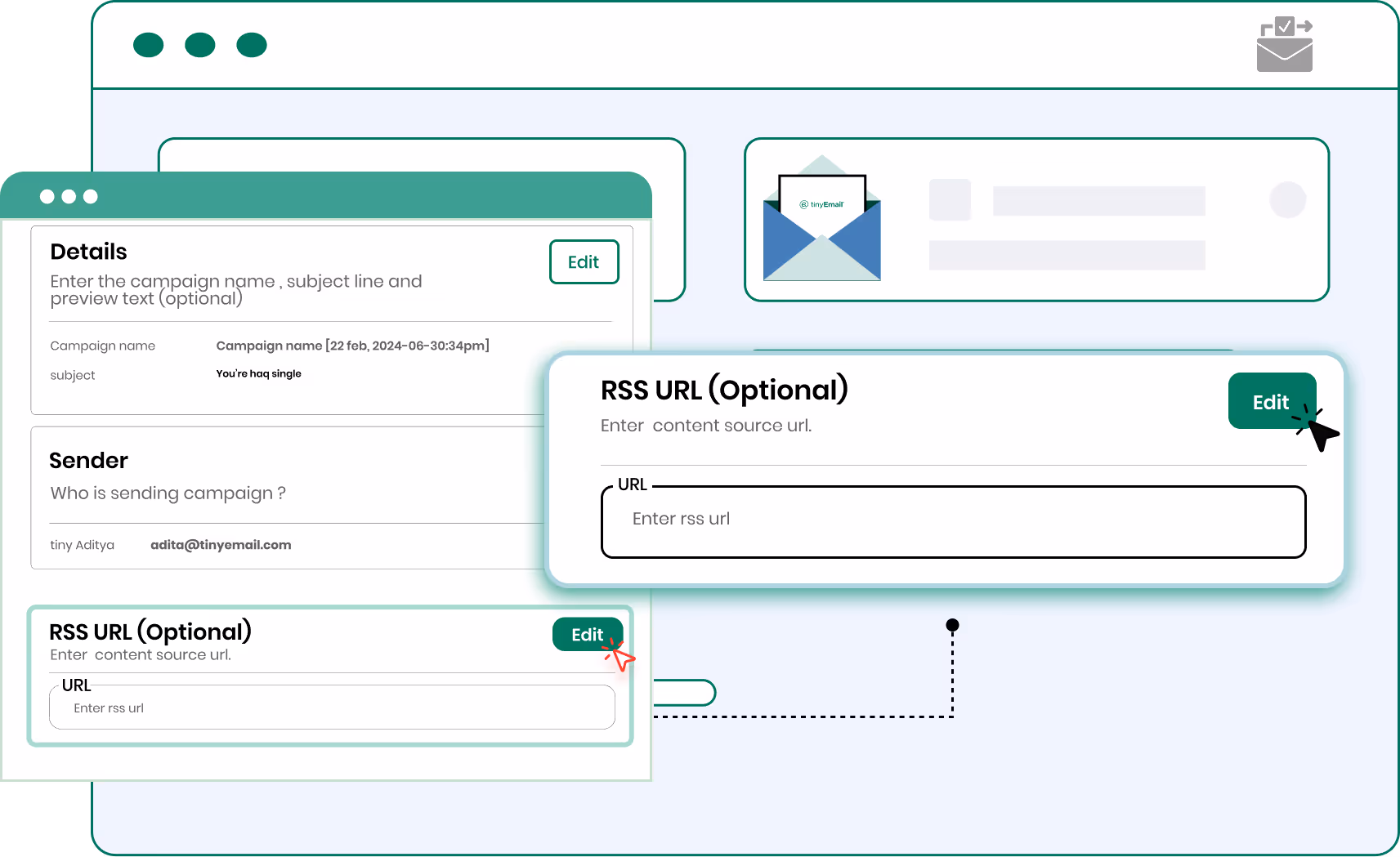Click the Sender section heading
The height and width of the screenshot is (857, 1400).
pos(88,460)
